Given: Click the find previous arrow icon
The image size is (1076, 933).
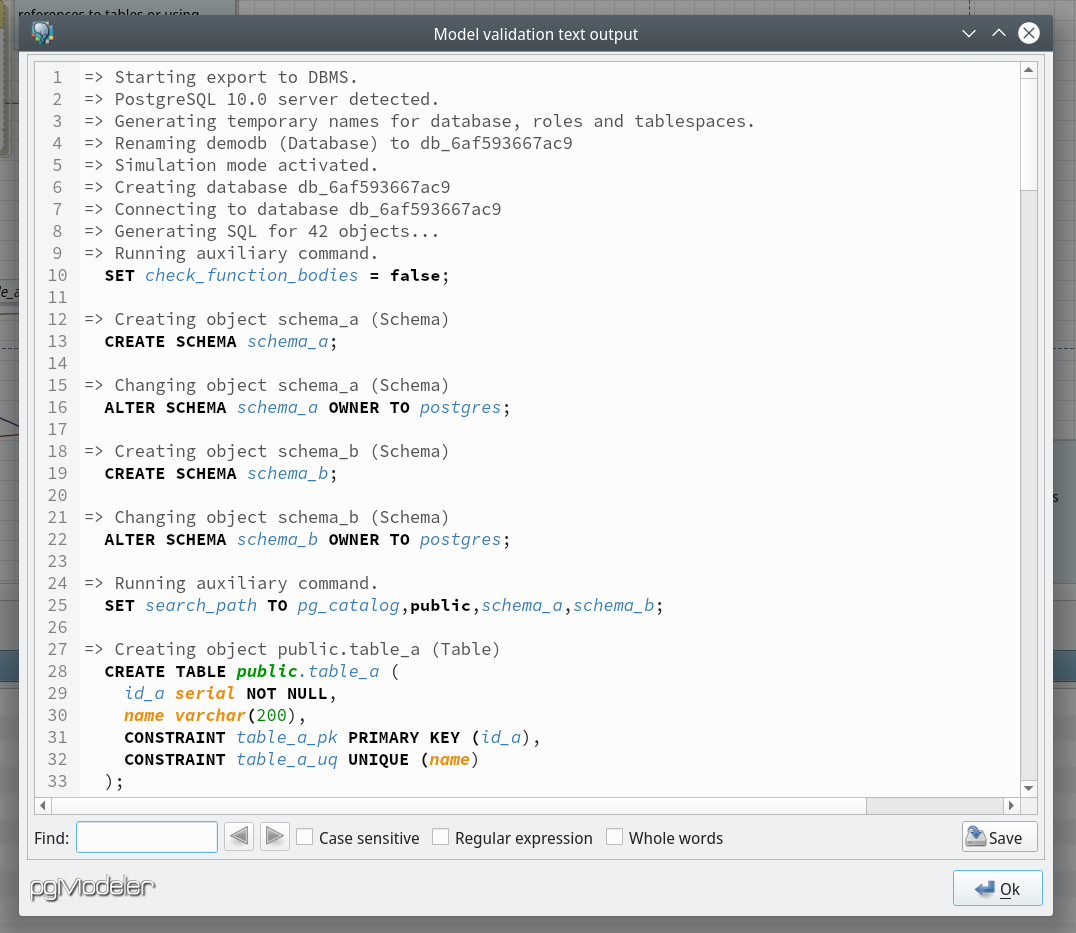Looking at the screenshot, I should point(238,836).
